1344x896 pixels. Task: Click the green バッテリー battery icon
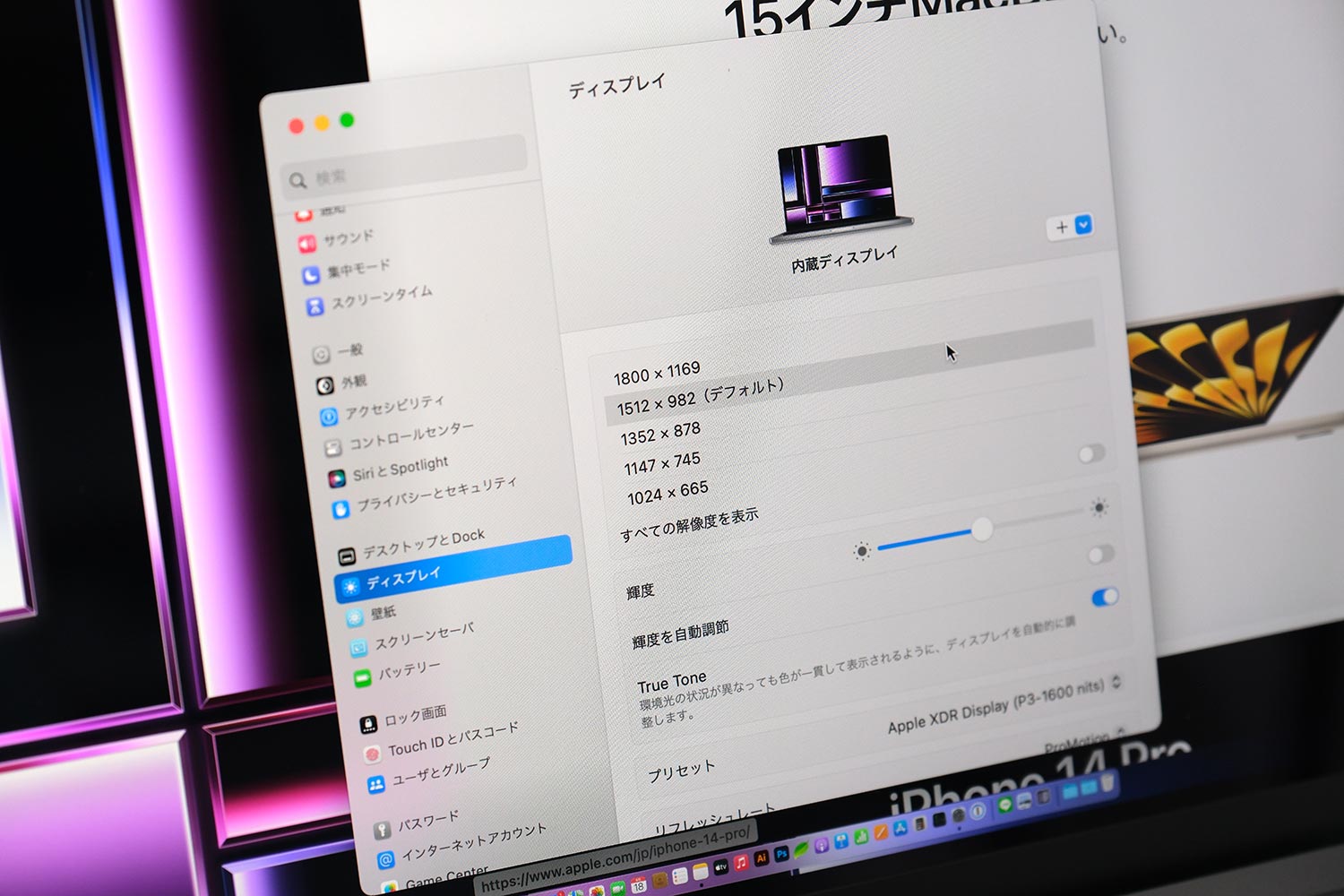[362, 678]
